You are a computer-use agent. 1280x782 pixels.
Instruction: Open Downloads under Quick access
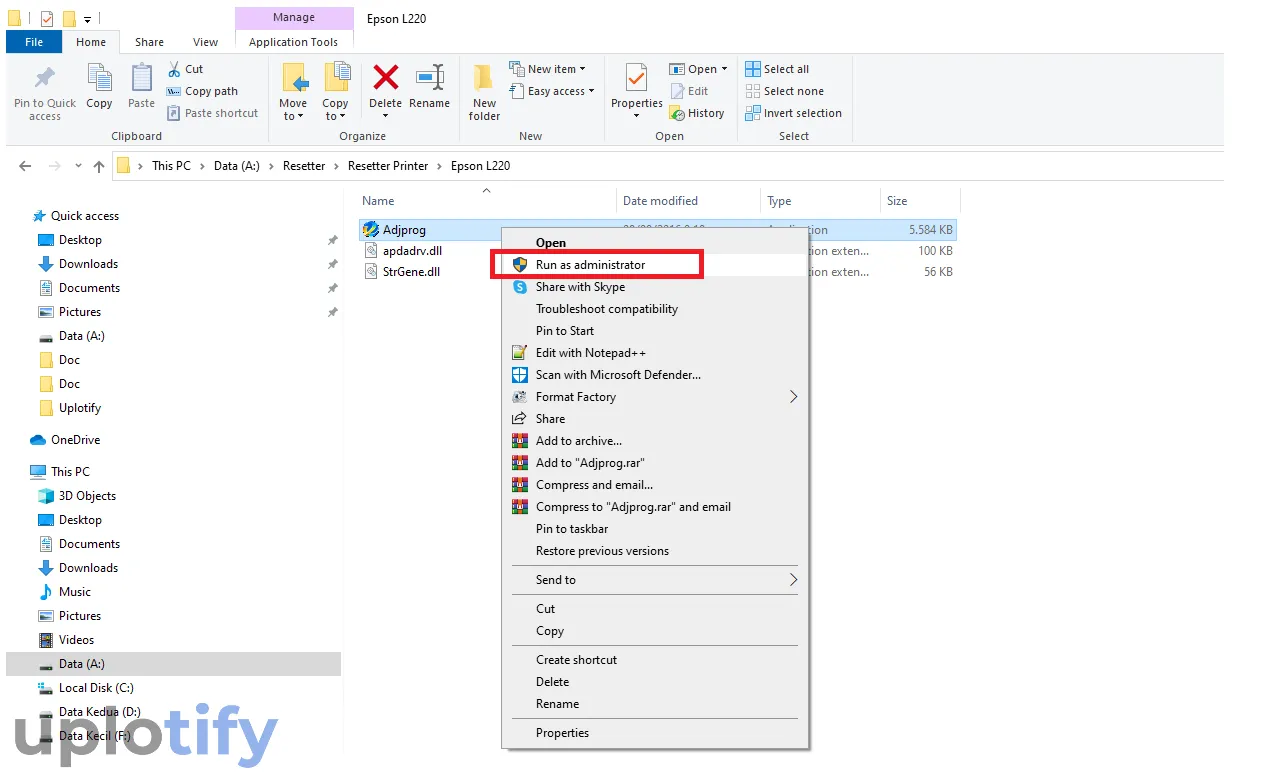88,264
